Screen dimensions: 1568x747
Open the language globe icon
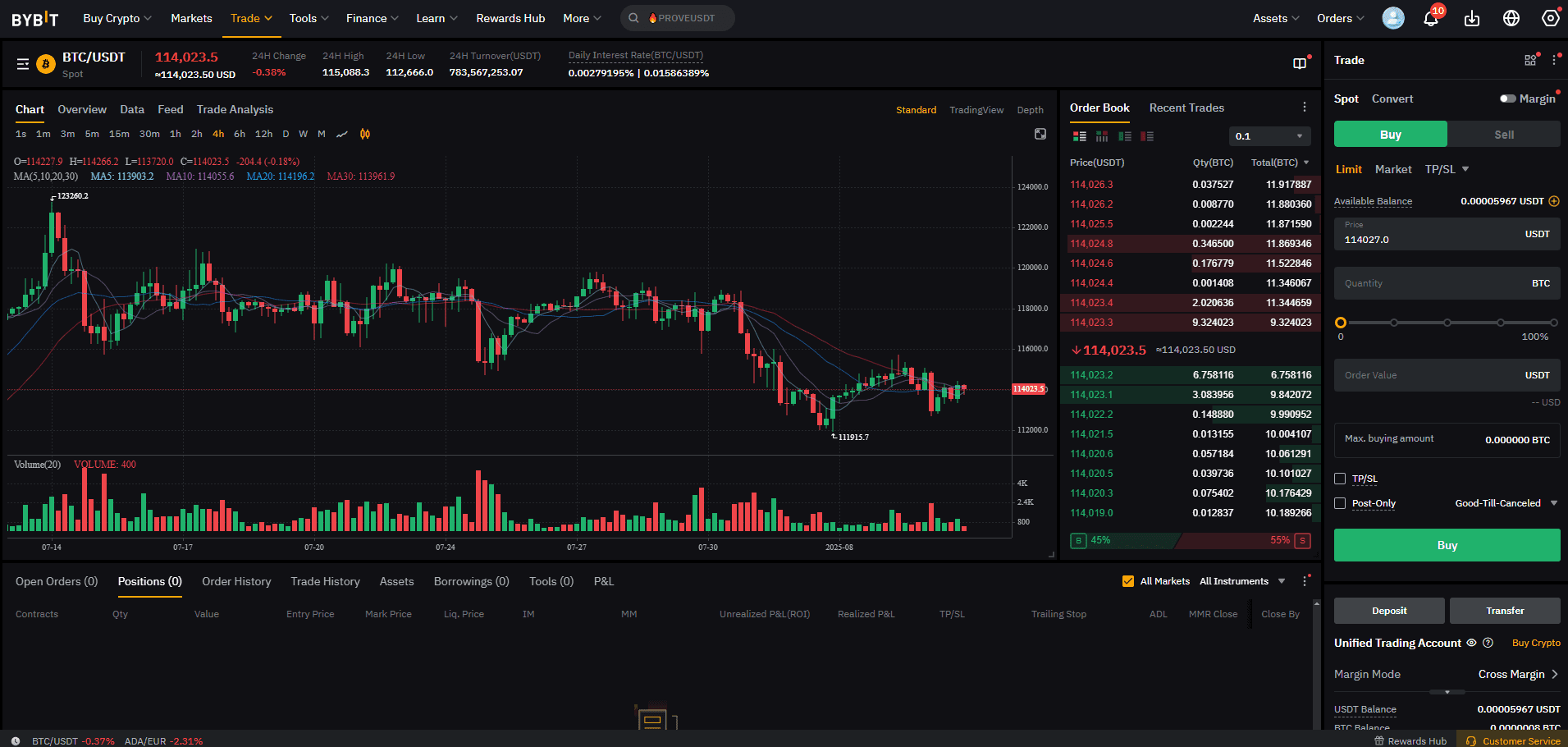[1511, 18]
